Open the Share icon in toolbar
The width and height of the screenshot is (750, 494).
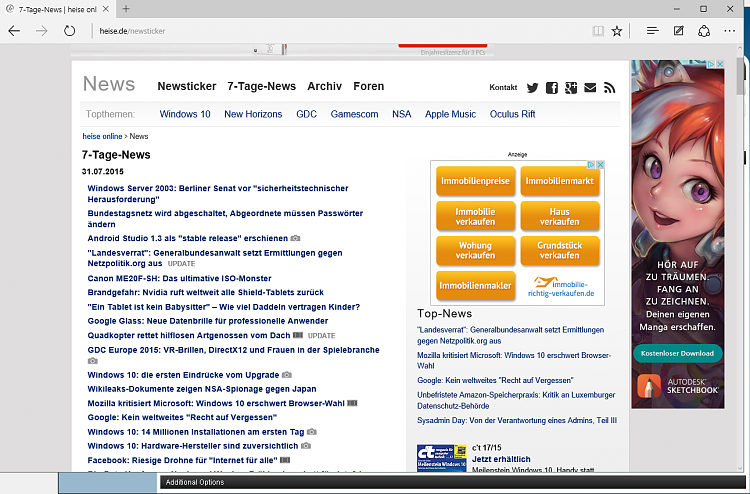tap(704, 31)
